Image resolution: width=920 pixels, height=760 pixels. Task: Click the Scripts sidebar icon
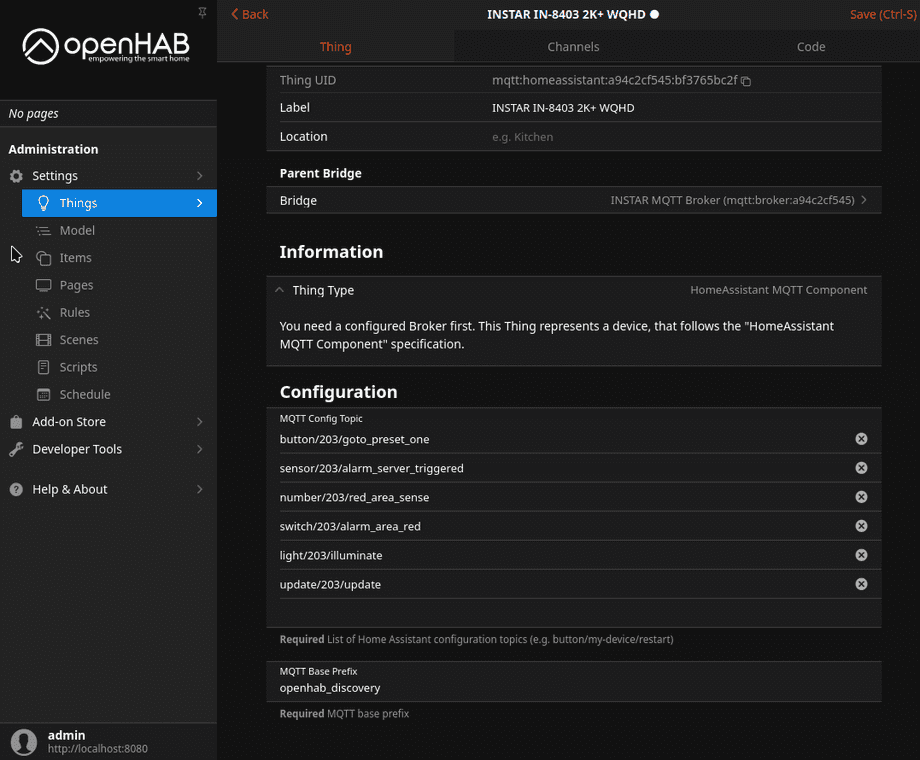point(43,366)
